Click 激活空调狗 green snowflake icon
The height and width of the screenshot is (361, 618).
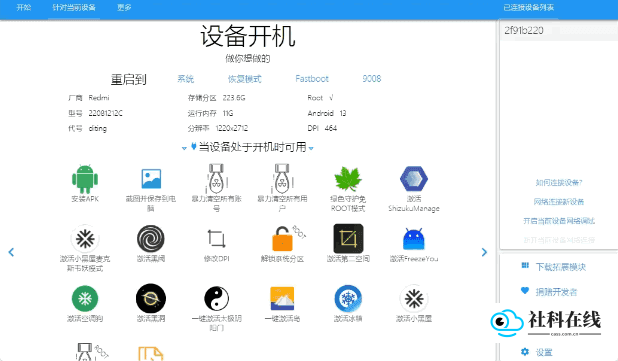pyautogui.click(x=85, y=298)
